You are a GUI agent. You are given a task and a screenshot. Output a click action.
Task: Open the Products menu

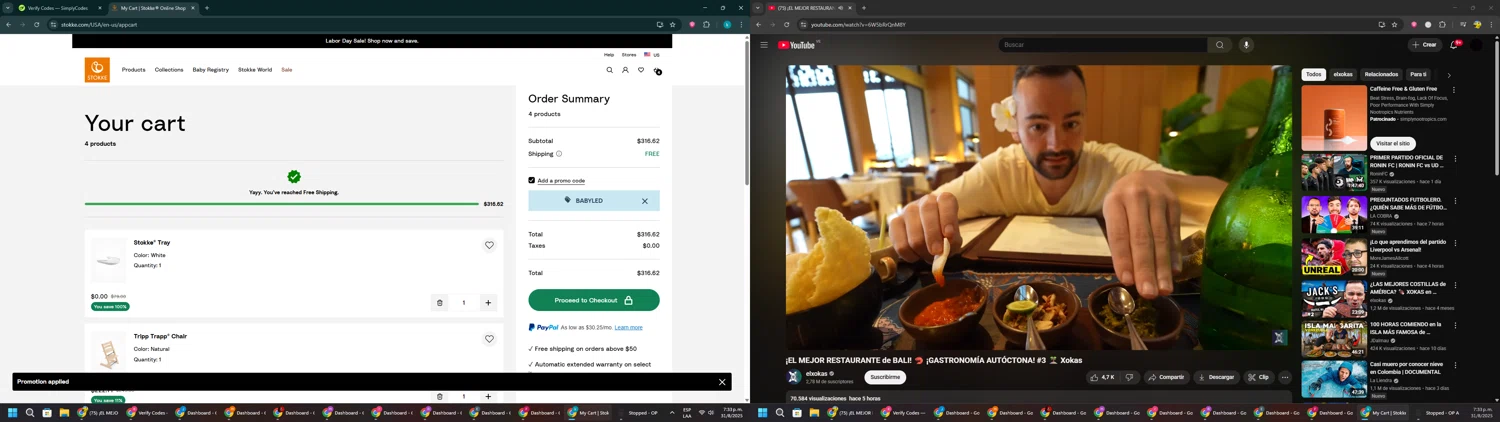(134, 70)
